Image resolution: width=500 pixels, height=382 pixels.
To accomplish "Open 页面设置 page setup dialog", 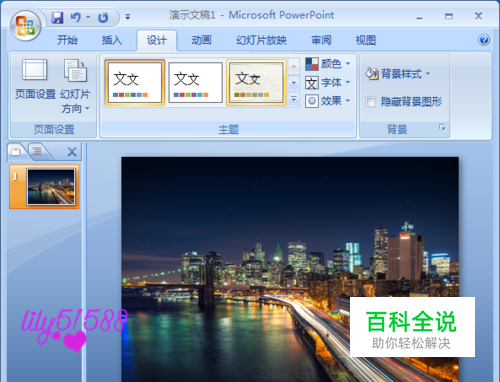I will coord(35,79).
